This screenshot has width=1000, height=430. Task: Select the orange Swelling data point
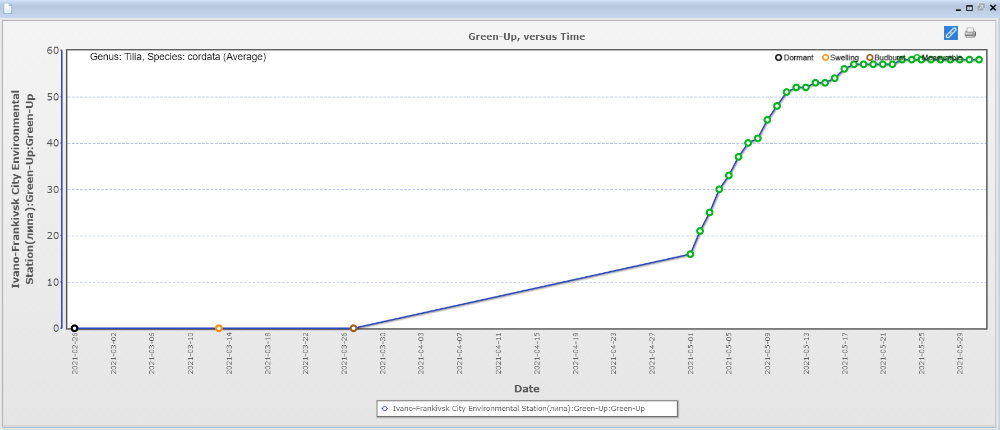click(219, 328)
